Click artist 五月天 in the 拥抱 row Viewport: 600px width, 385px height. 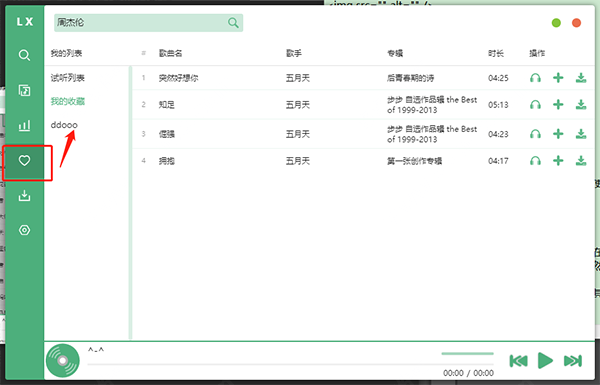(x=298, y=161)
